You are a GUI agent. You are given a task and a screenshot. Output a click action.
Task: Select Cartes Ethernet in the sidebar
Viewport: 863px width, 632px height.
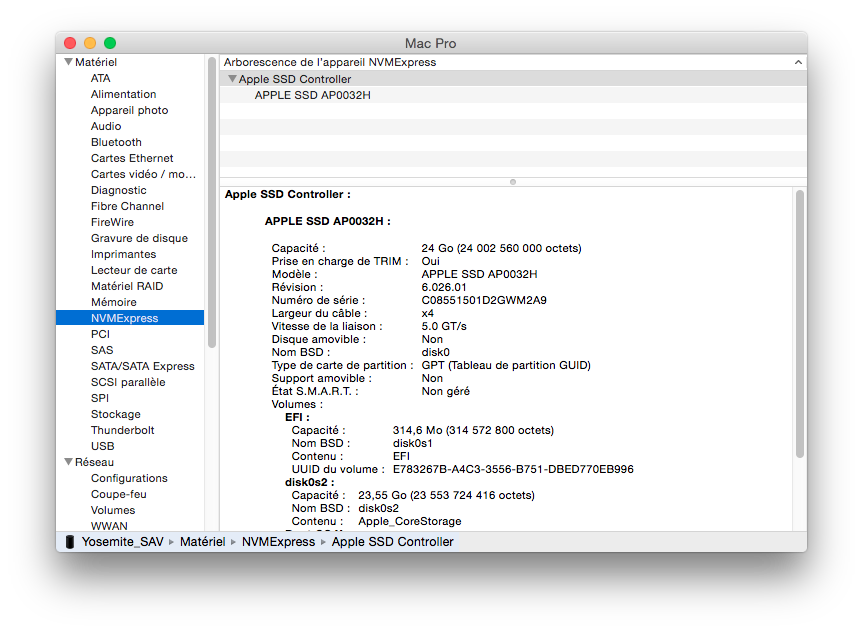pos(132,158)
